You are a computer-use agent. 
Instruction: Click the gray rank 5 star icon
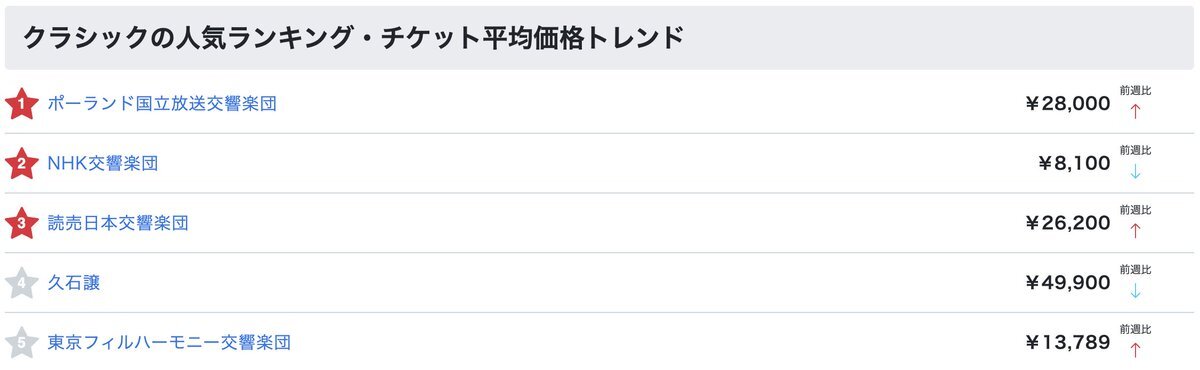[x=21, y=343]
